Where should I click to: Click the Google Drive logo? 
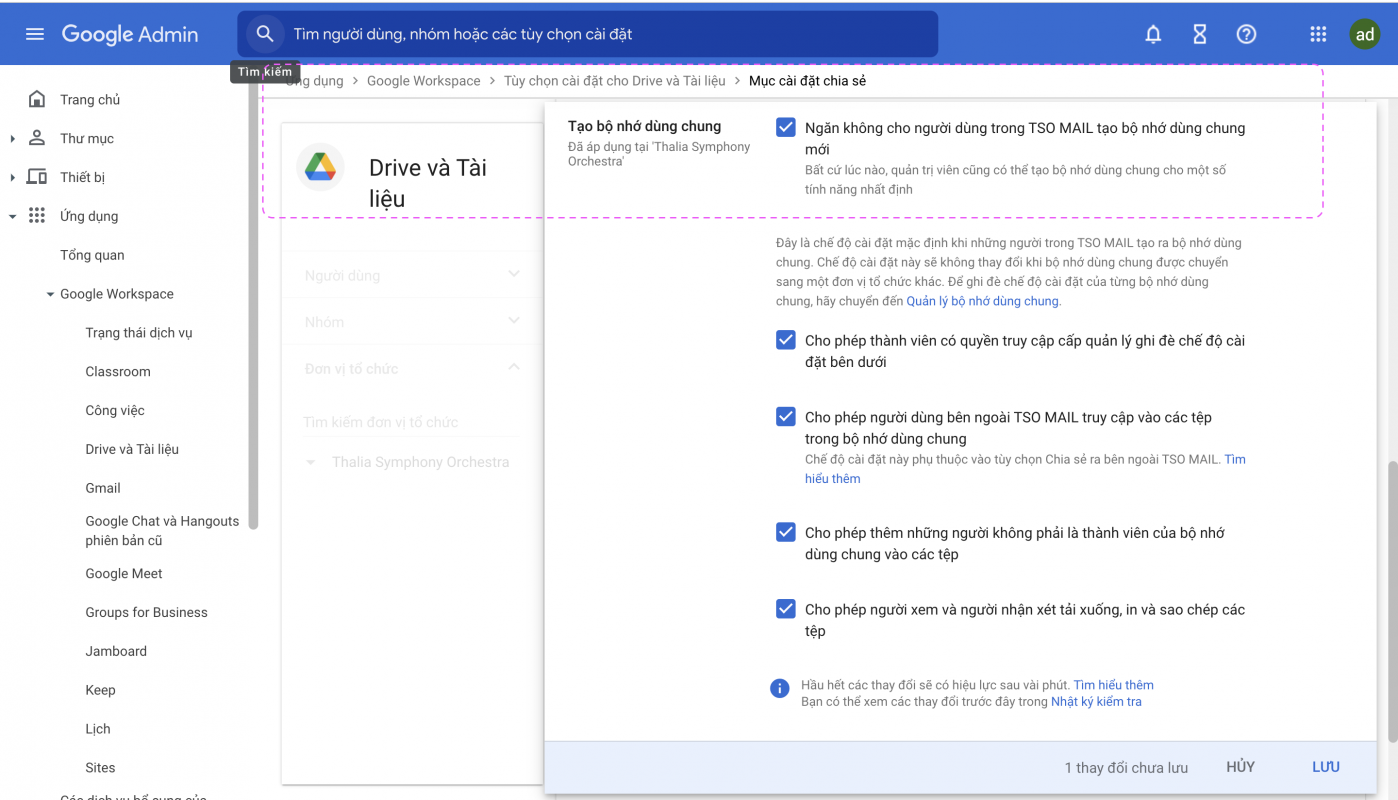pyautogui.click(x=321, y=167)
